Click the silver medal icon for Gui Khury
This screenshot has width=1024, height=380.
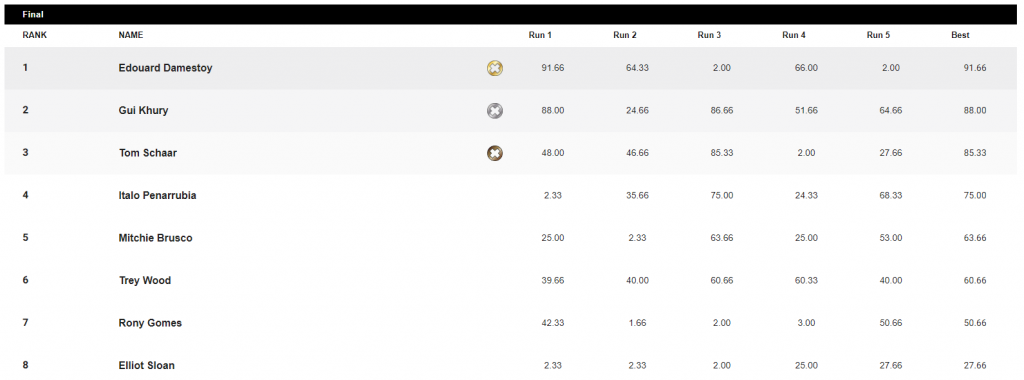click(x=495, y=111)
